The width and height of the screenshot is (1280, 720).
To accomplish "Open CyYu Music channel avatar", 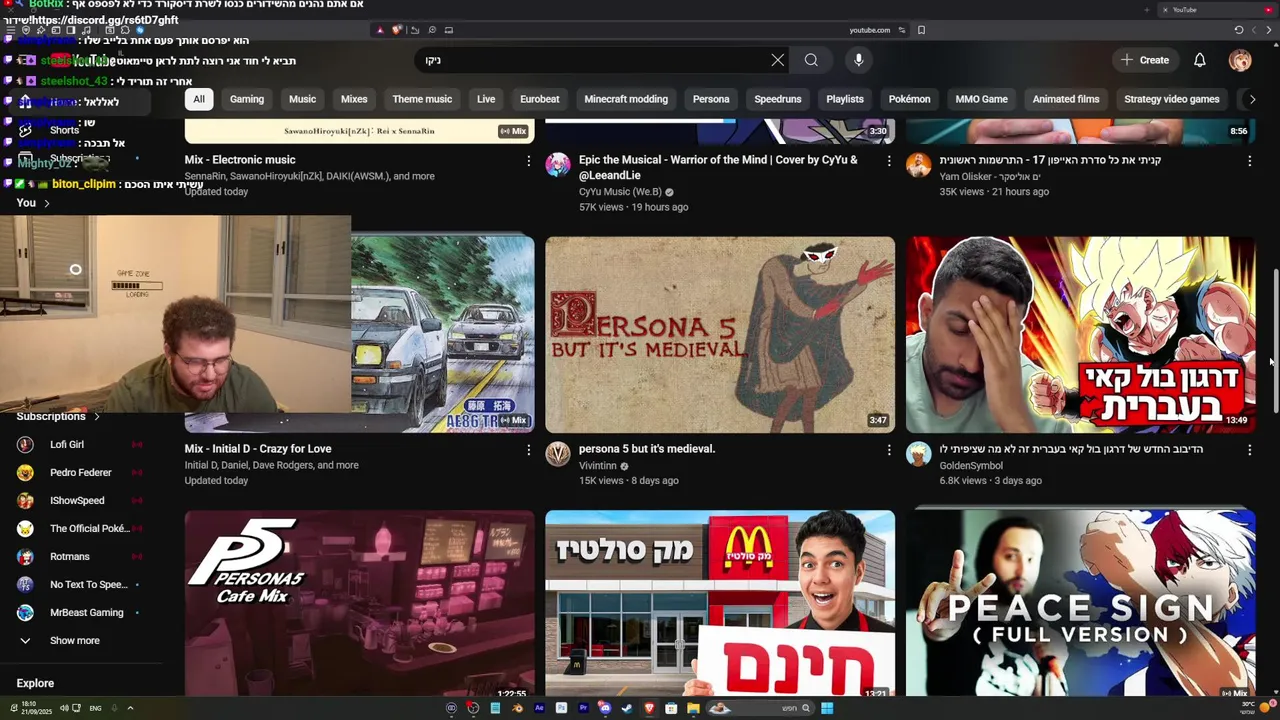I will pos(558,165).
